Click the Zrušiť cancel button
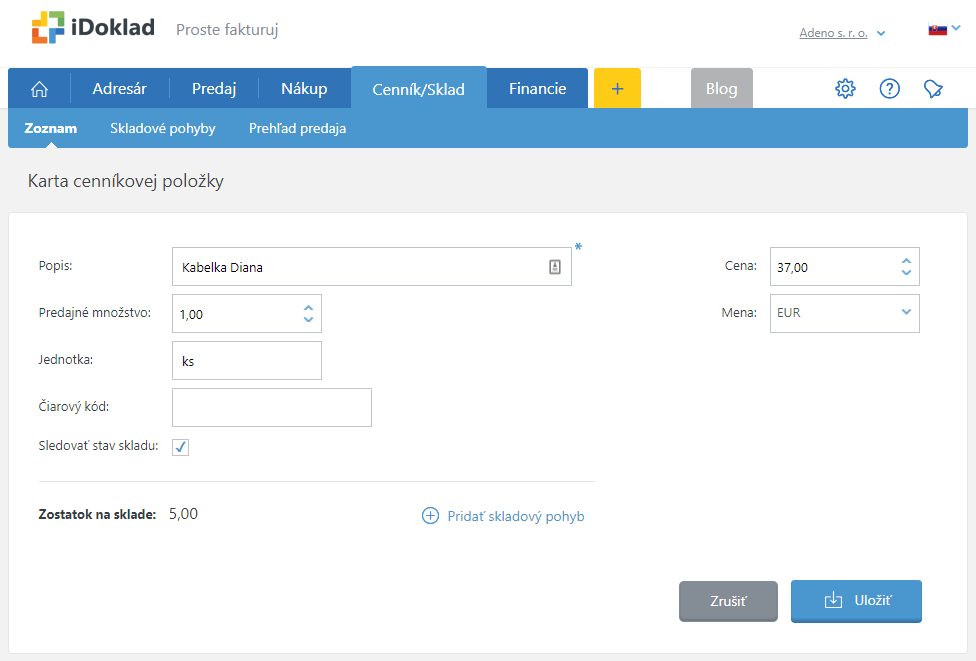The width and height of the screenshot is (976, 661). [728, 601]
